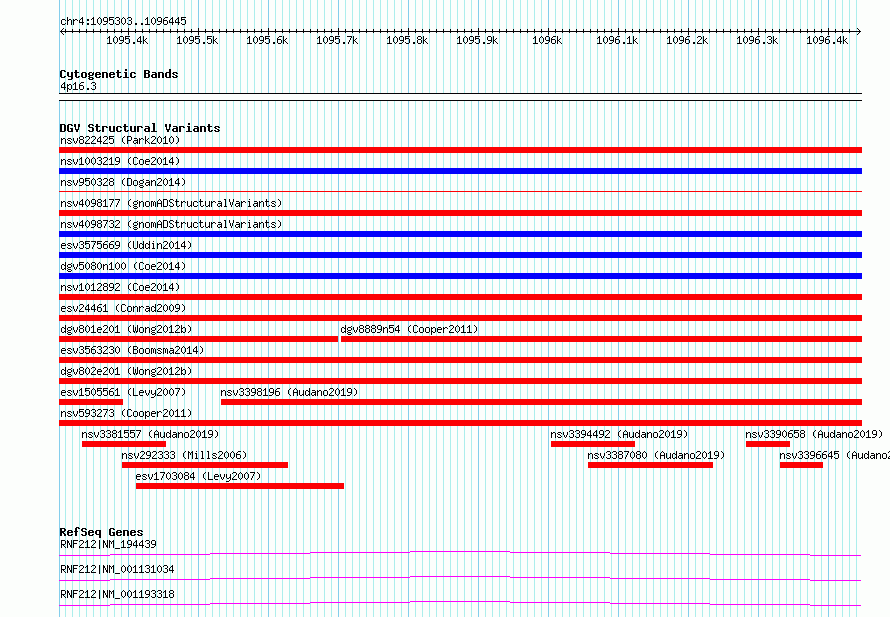The width and height of the screenshot is (890, 617).
Task: Open the nsv3396645 variant label
Action: (834, 455)
